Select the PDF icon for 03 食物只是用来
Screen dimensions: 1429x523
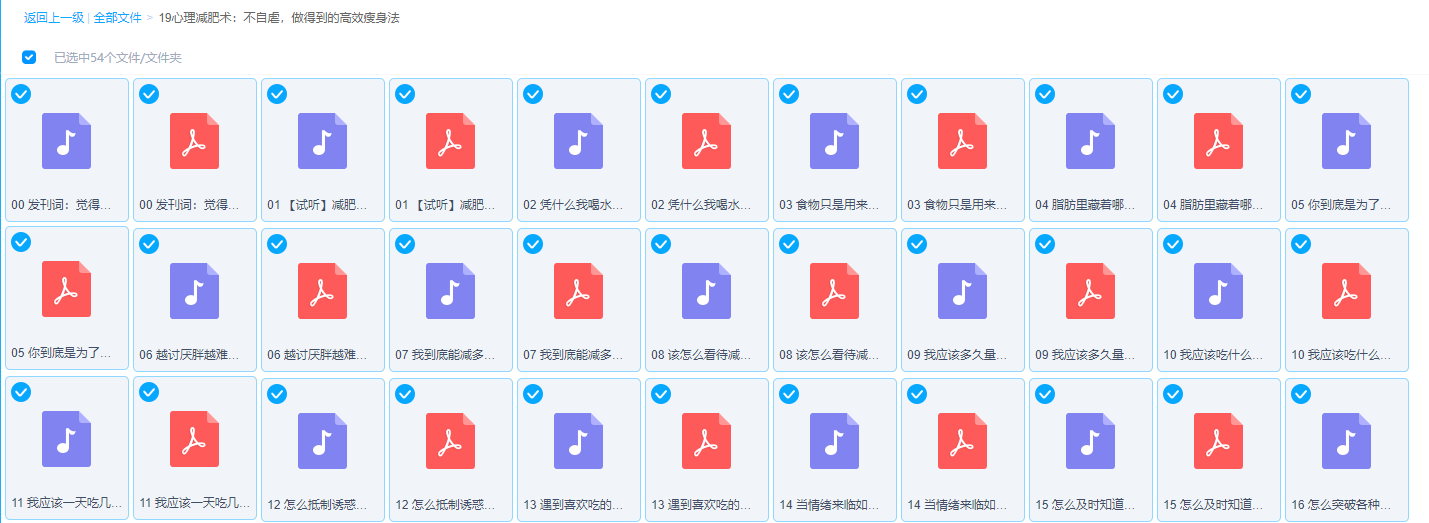(962, 141)
